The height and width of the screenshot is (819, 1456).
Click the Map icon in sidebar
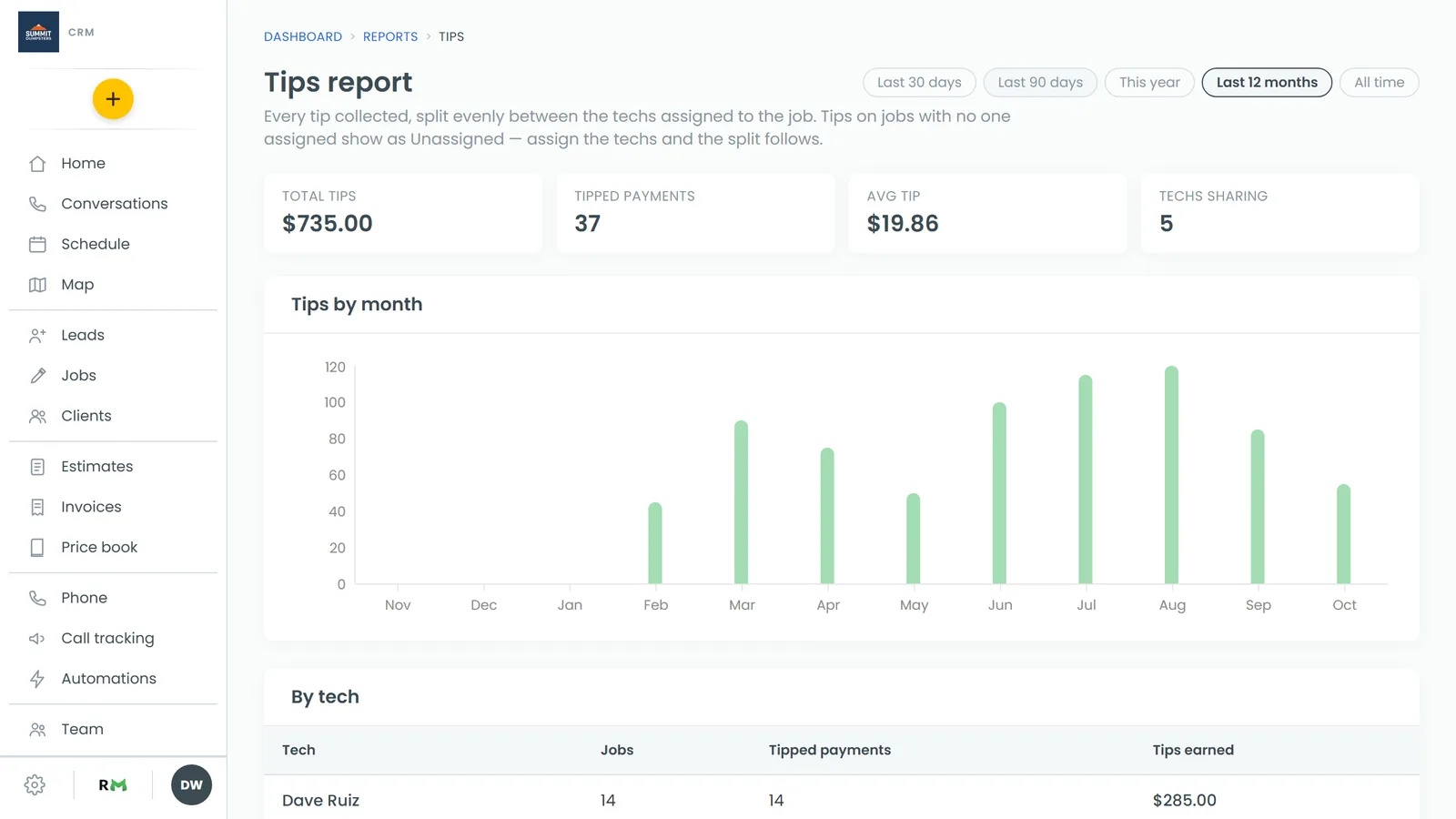[x=37, y=285]
